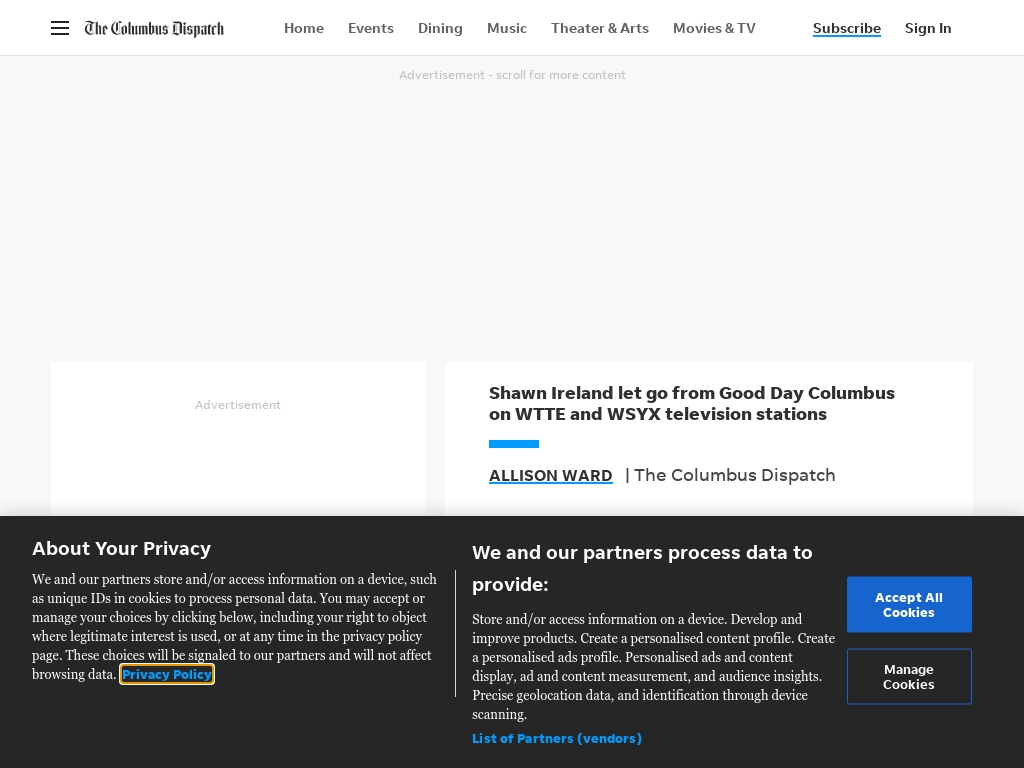This screenshot has height=768, width=1024.
Task: Open the Music section
Action: pos(507,28)
